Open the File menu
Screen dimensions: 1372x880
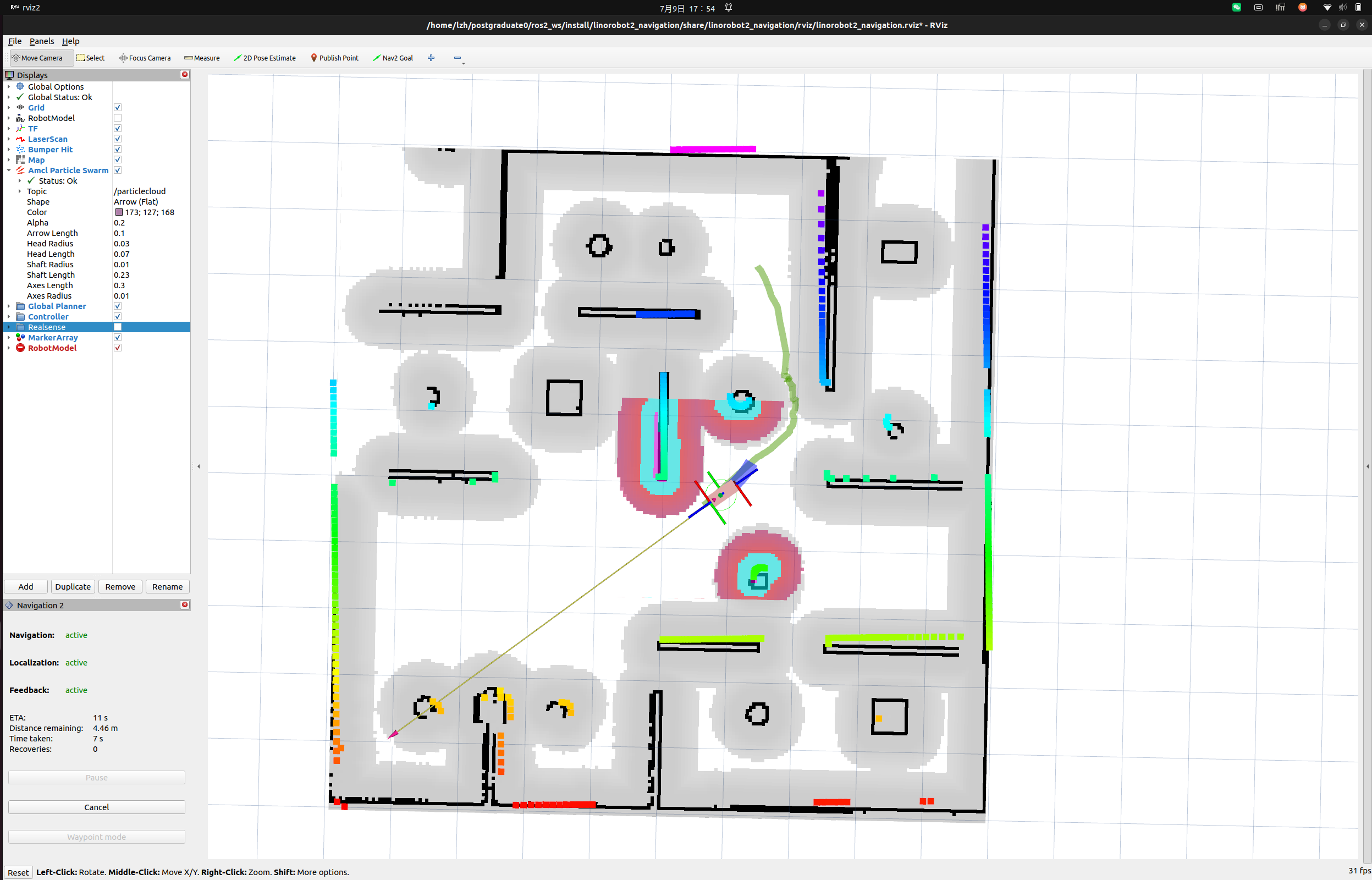coord(15,41)
